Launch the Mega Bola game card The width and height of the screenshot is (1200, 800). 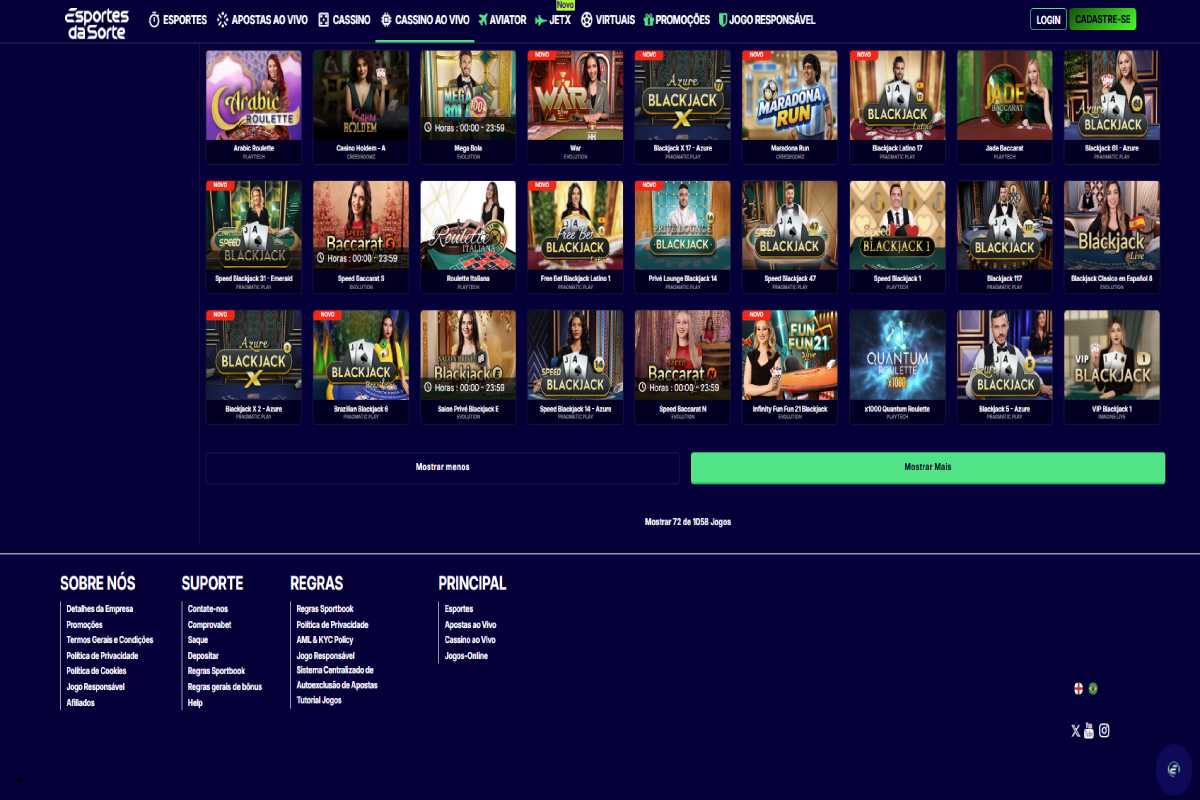(468, 107)
